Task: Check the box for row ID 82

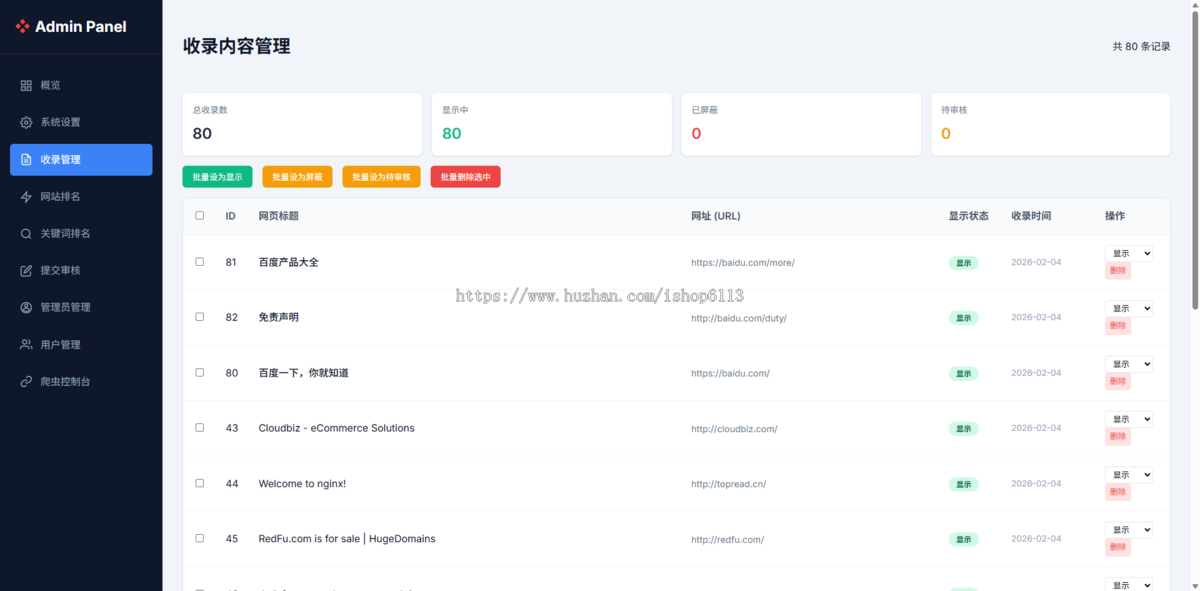Action: click(200, 317)
